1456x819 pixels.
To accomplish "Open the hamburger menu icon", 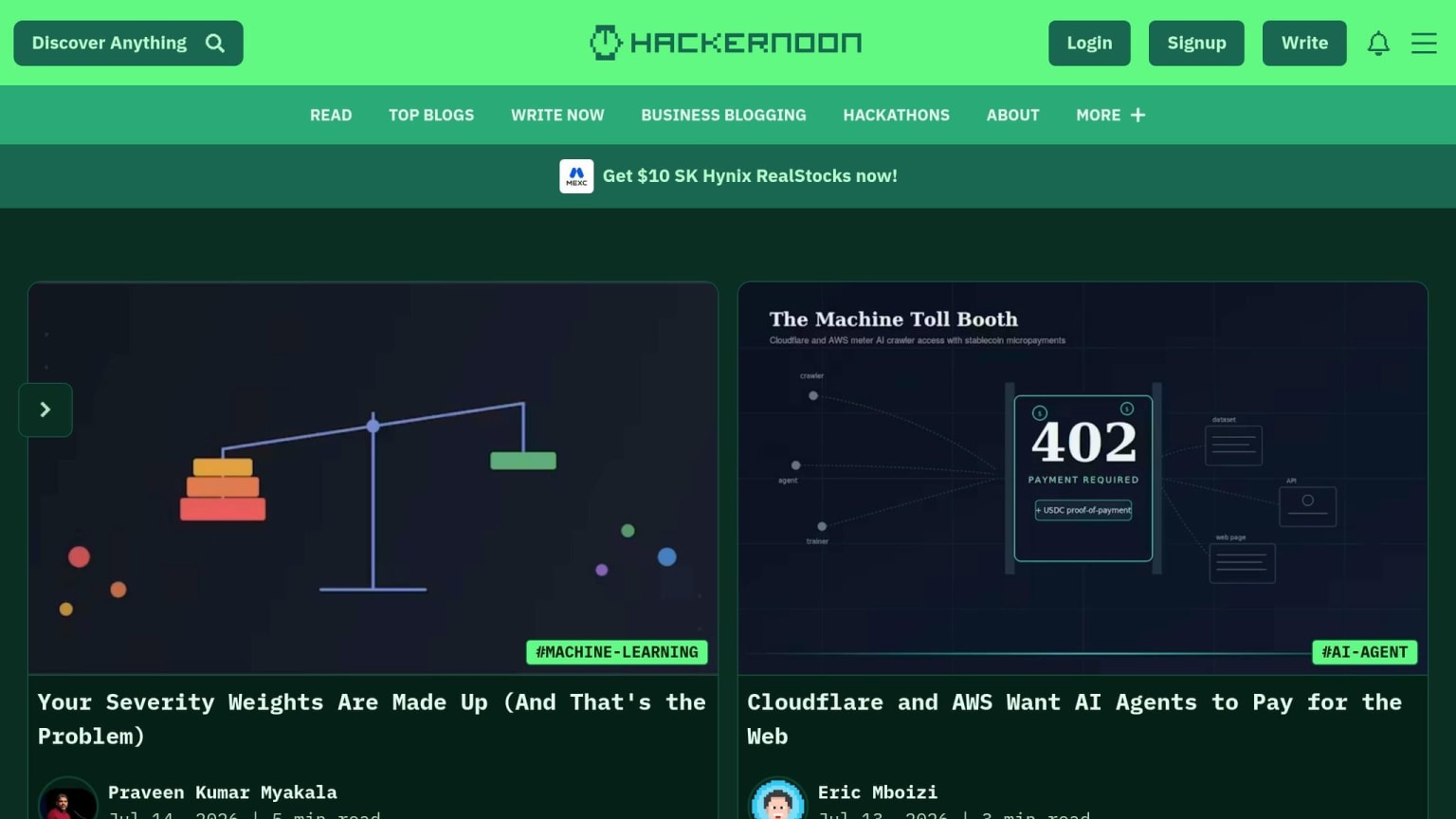I will click(1424, 44).
